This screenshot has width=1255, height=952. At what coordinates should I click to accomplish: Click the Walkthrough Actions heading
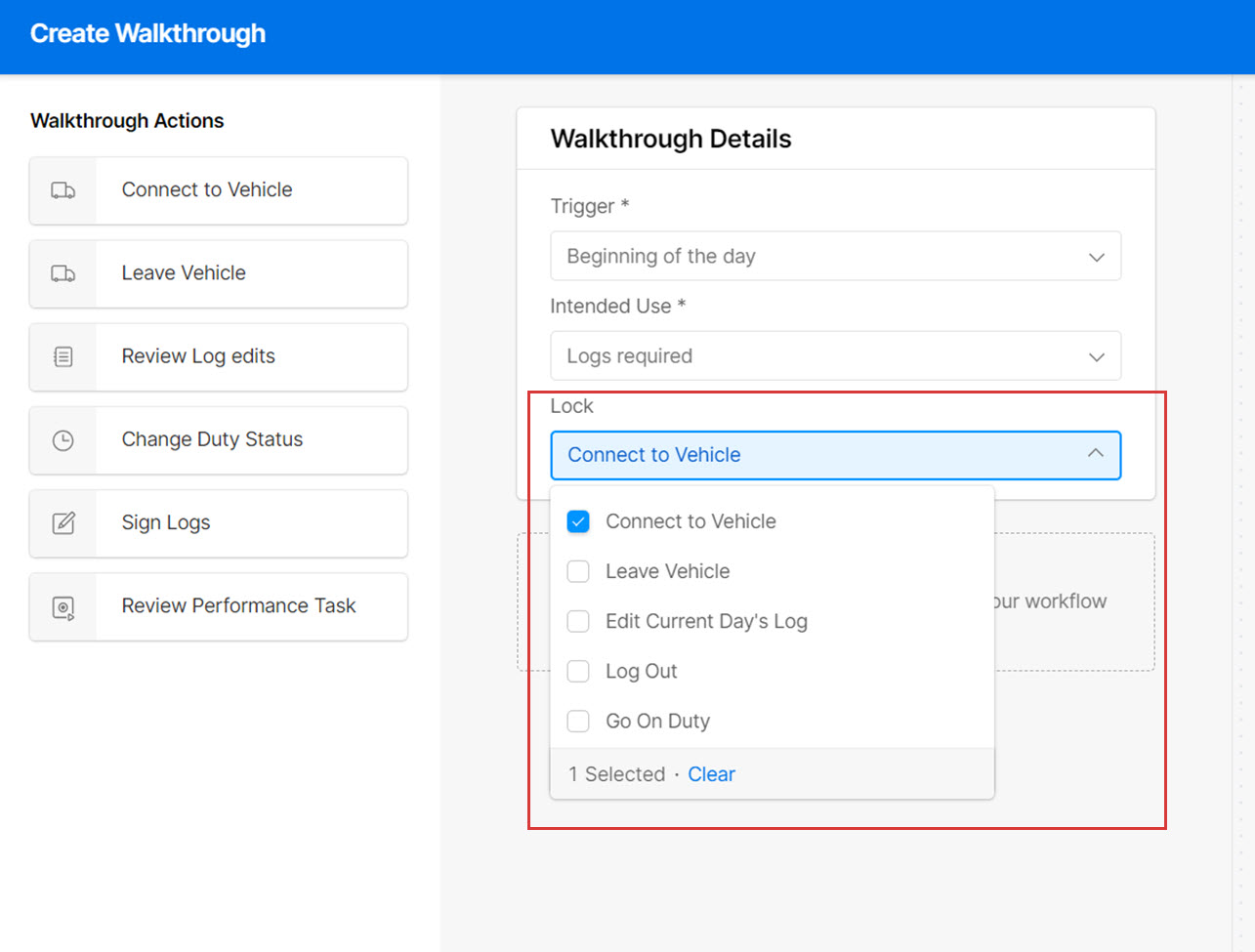pos(127,121)
